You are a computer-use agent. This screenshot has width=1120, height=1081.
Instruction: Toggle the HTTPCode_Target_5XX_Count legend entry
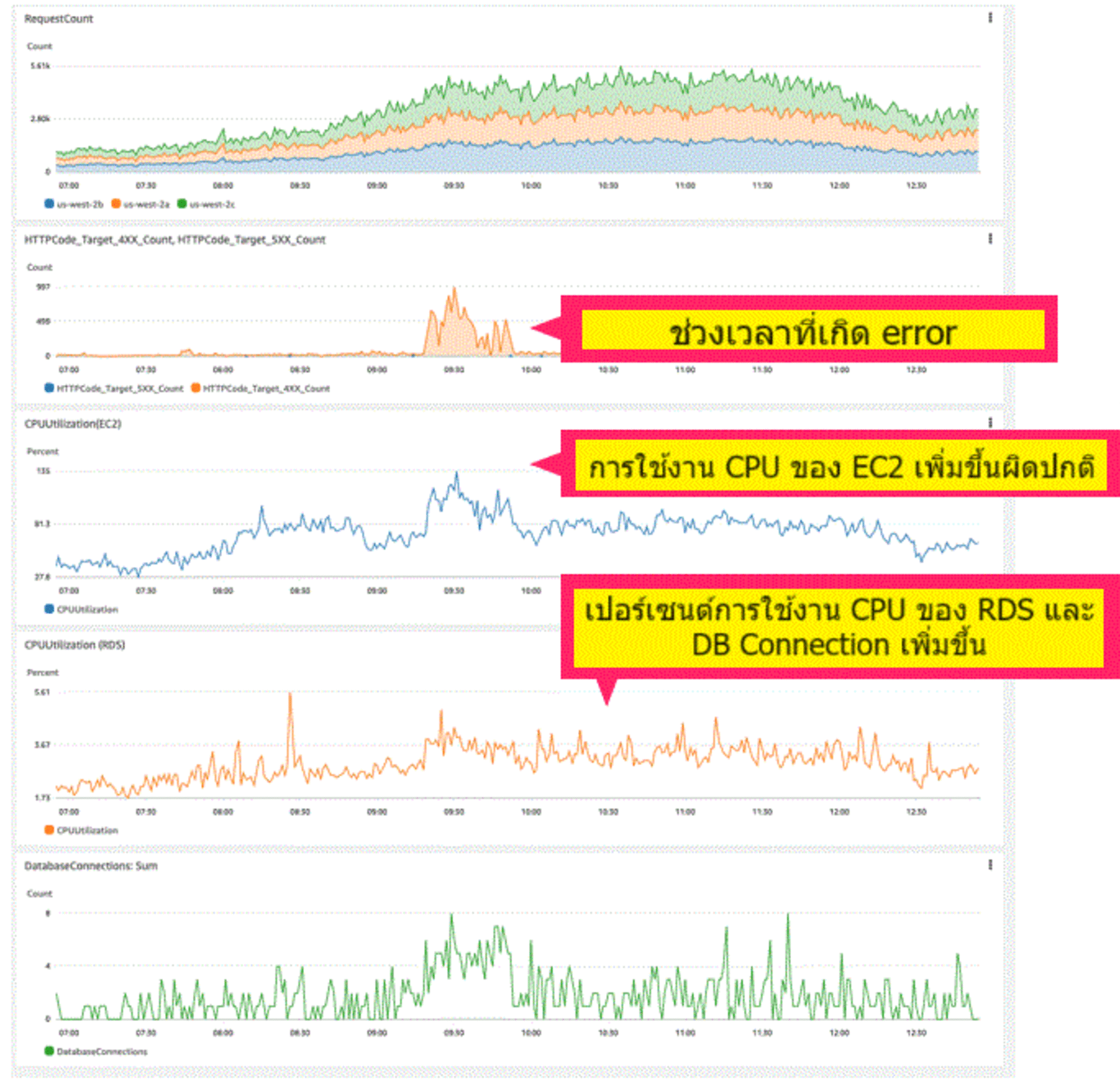point(114,388)
